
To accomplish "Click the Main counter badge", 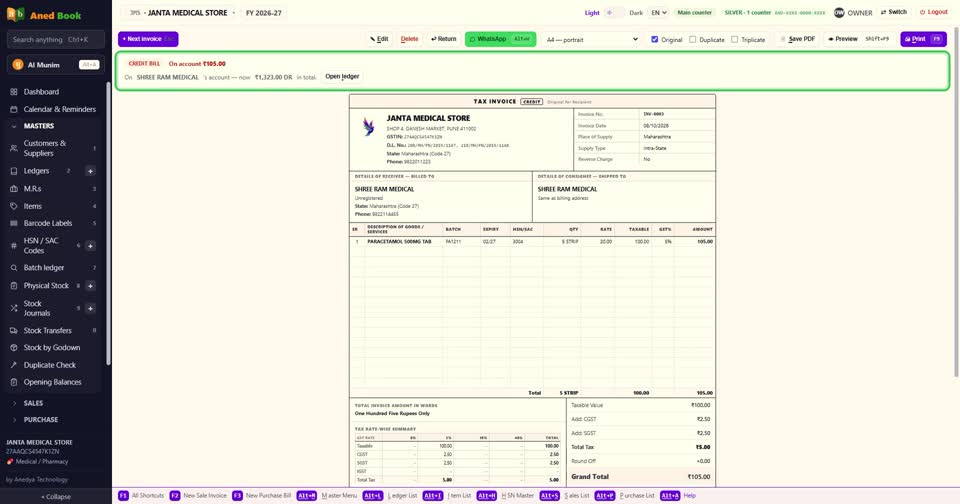I will [x=694, y=12].
